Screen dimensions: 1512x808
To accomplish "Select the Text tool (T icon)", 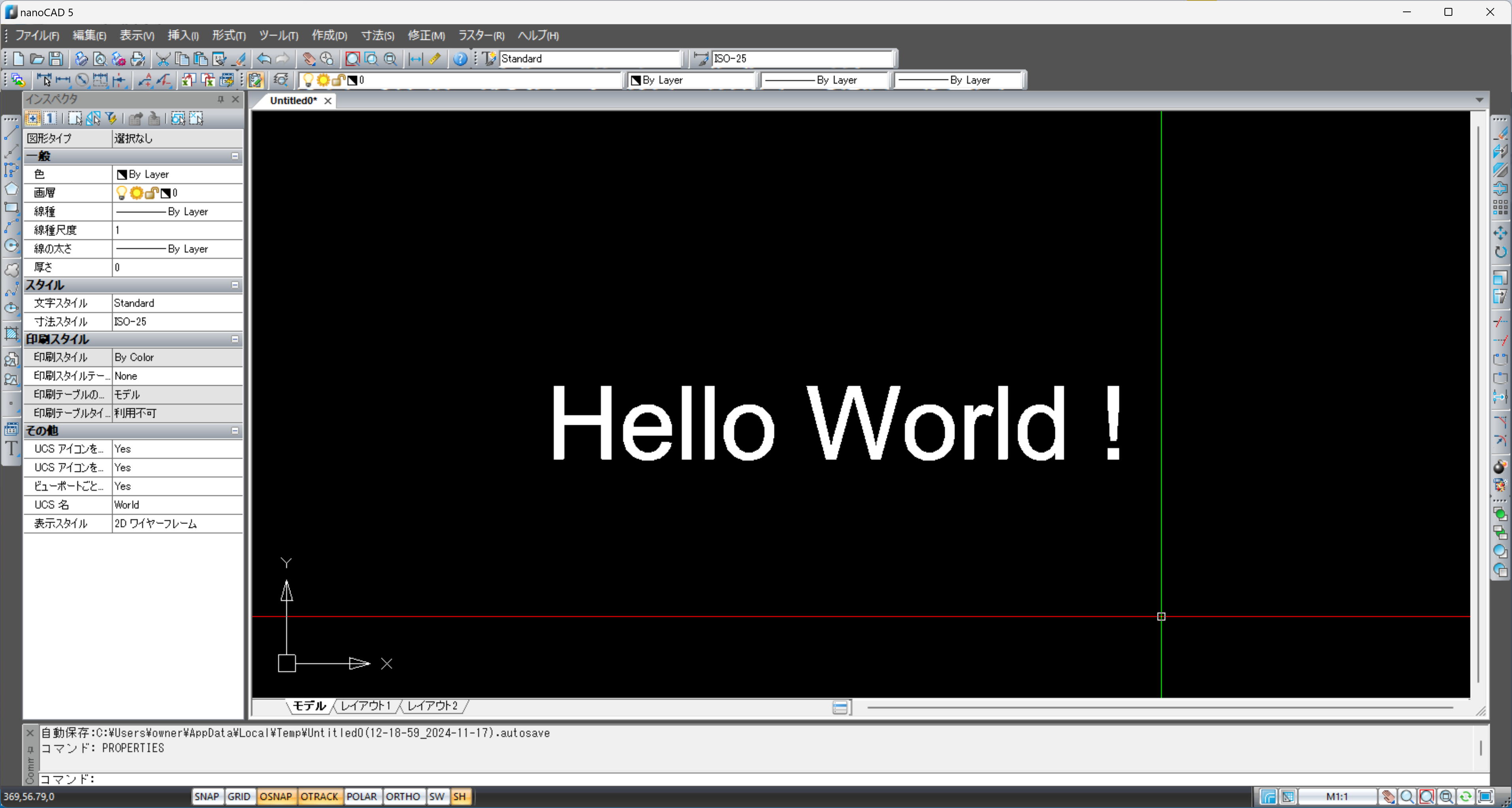I will coord(11,448).
